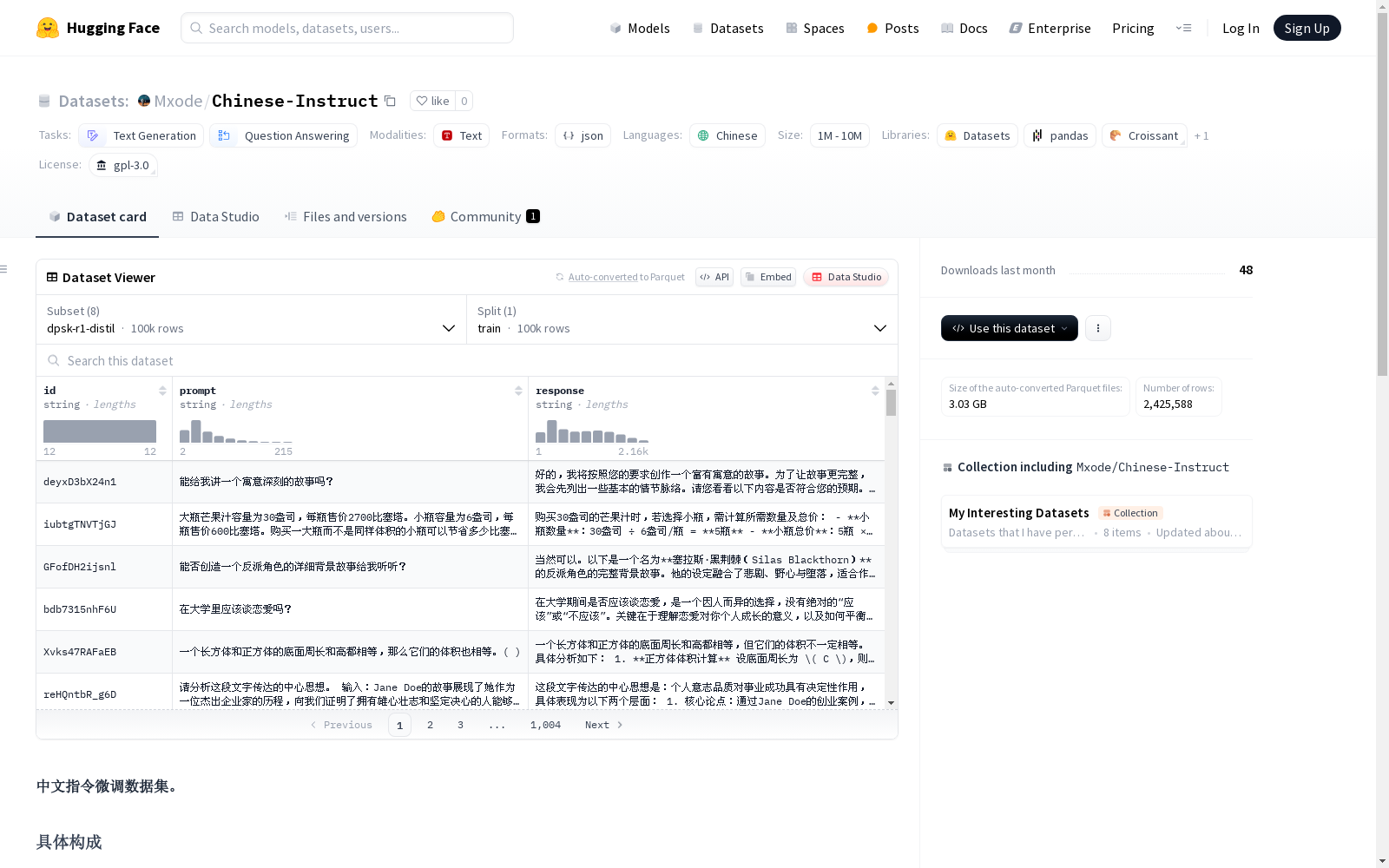Click the search magnifier icon in dataset search
The height and width of the screenshot is (868, 1389).
point(54,360)
